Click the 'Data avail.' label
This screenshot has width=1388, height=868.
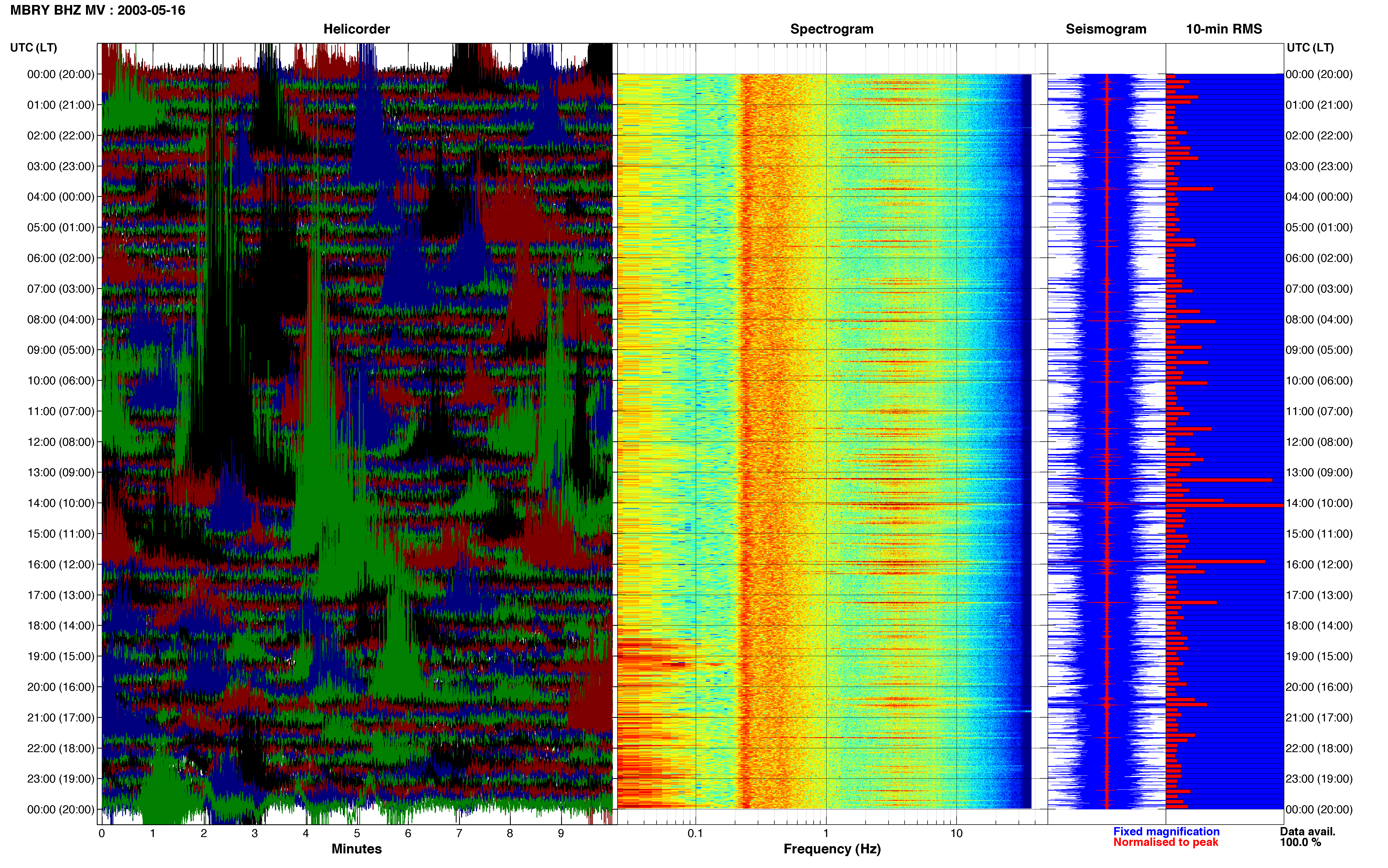click(1308, 831)
